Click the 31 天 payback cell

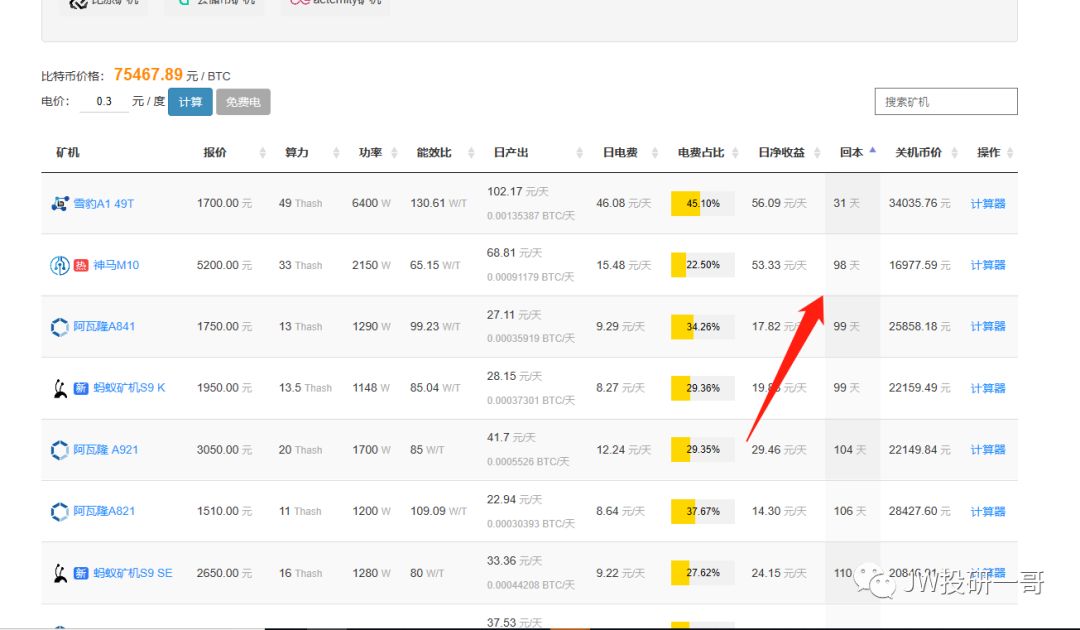click(x=847, y=203)
